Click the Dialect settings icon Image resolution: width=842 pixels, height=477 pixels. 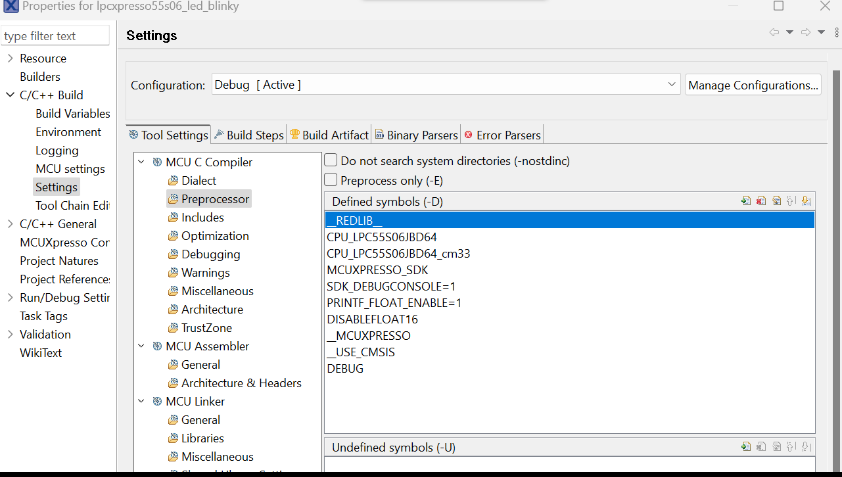coord(173,180)
